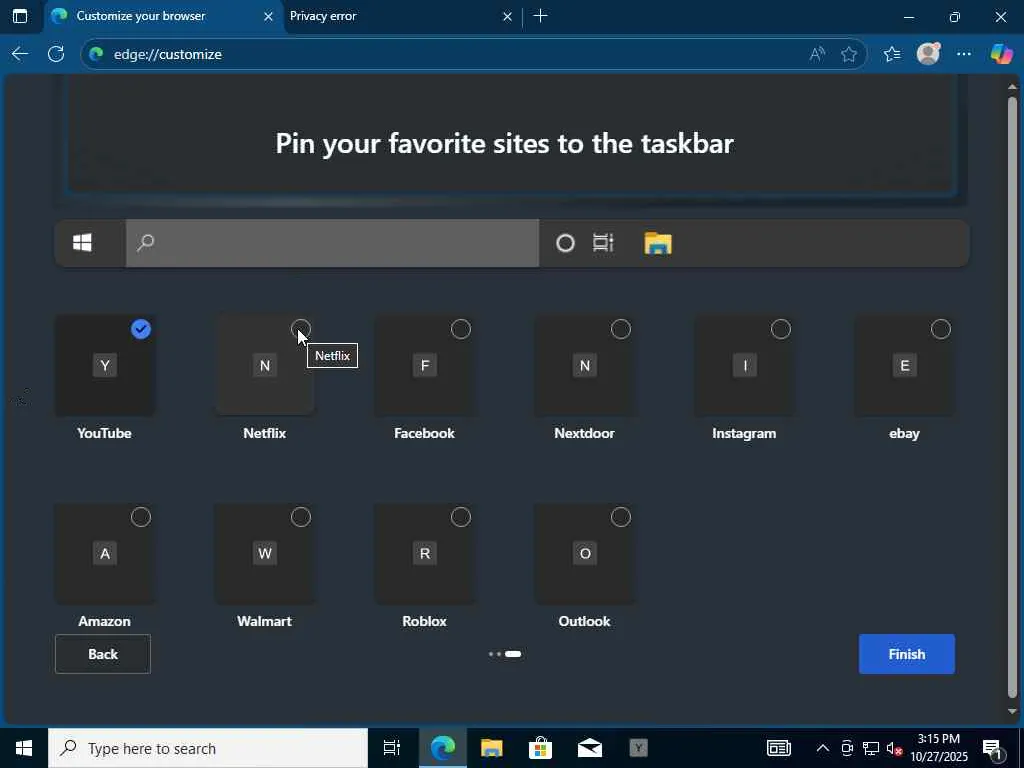Open Mail app from taskbar

589,748
